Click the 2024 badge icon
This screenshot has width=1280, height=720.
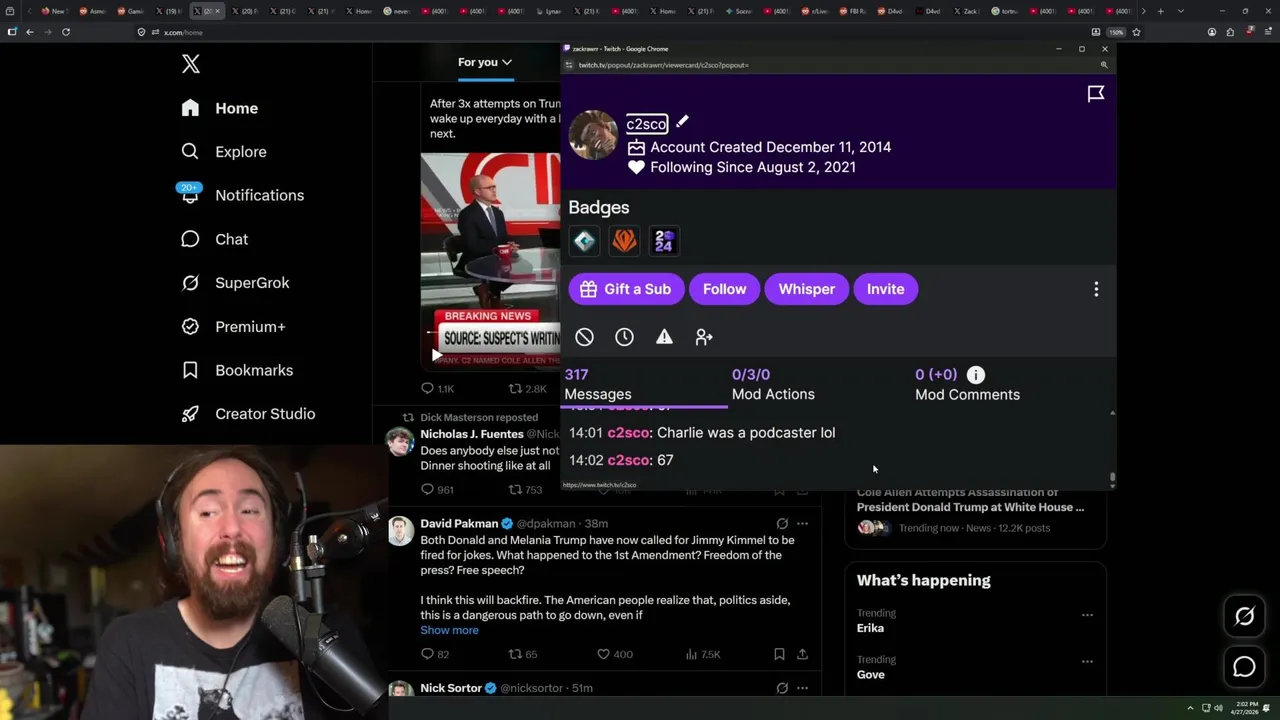664,240
